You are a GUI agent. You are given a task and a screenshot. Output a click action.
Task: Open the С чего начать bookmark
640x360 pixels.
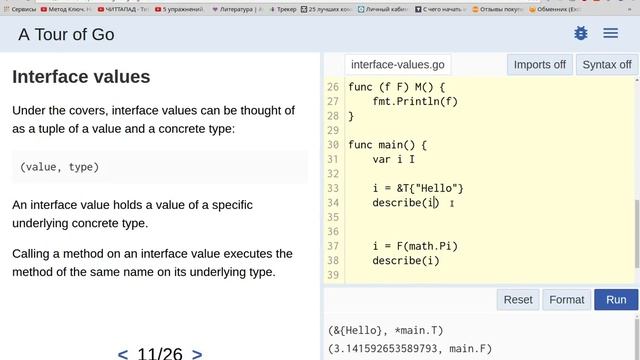point(440,9)
